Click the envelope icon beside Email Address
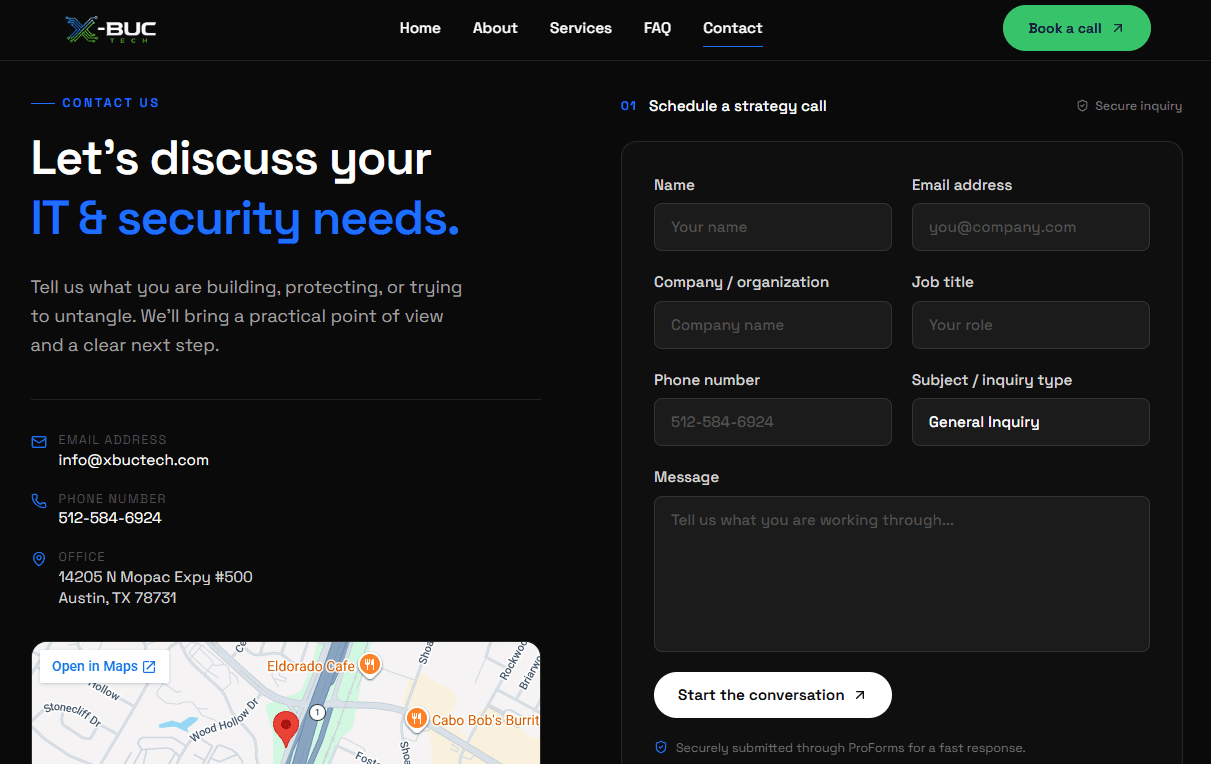 pyautogui.click(x=39, y=442)
